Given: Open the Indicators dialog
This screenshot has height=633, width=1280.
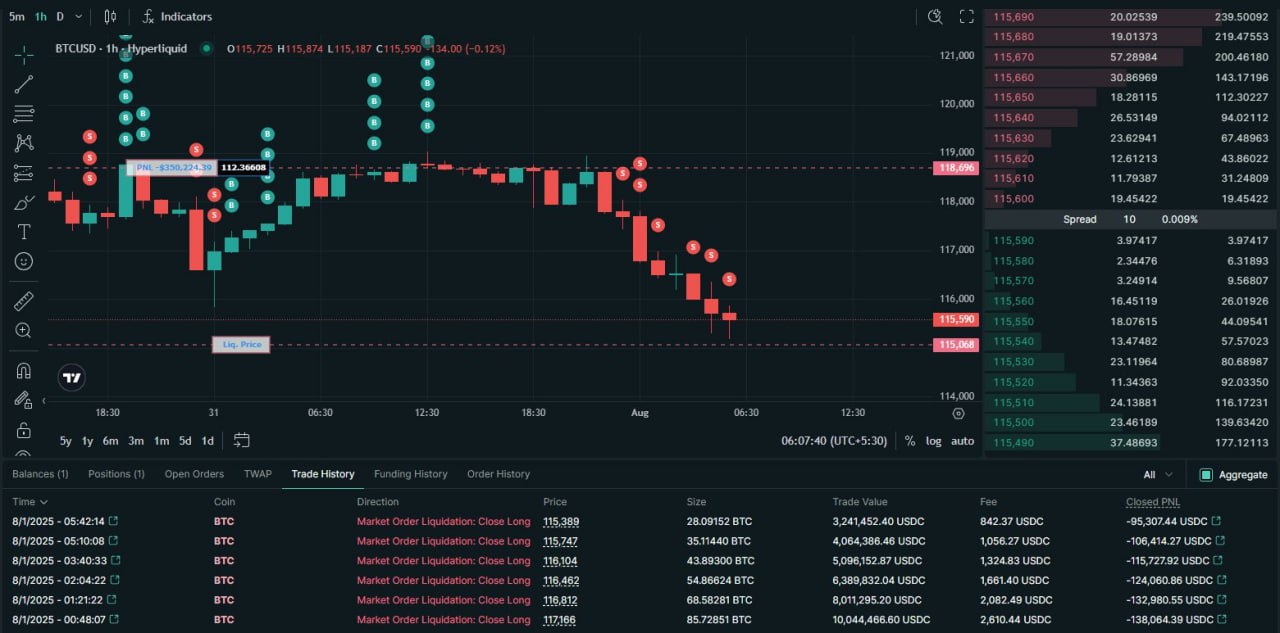Looking at the screenshot, I should tap(177, 17).
